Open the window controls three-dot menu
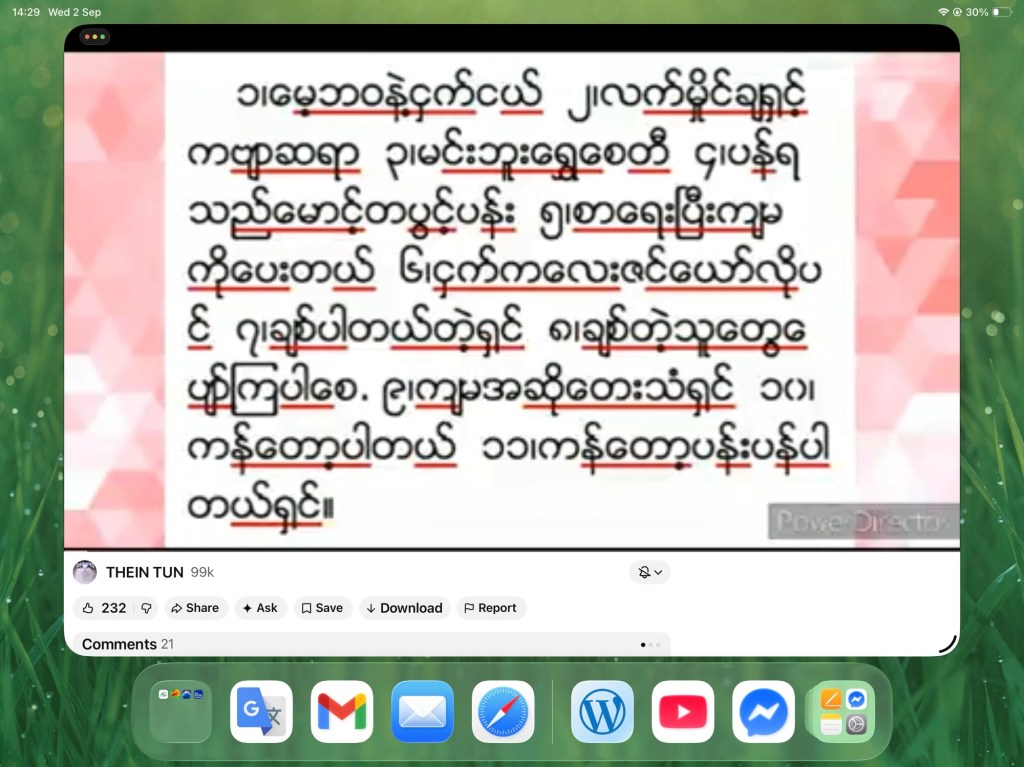1024x767 pixels. click(x=95, y=37)
